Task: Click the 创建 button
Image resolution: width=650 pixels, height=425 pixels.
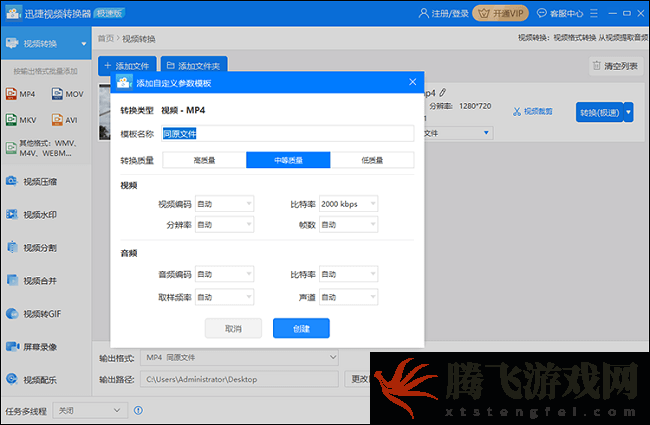Action: (301, 328)
